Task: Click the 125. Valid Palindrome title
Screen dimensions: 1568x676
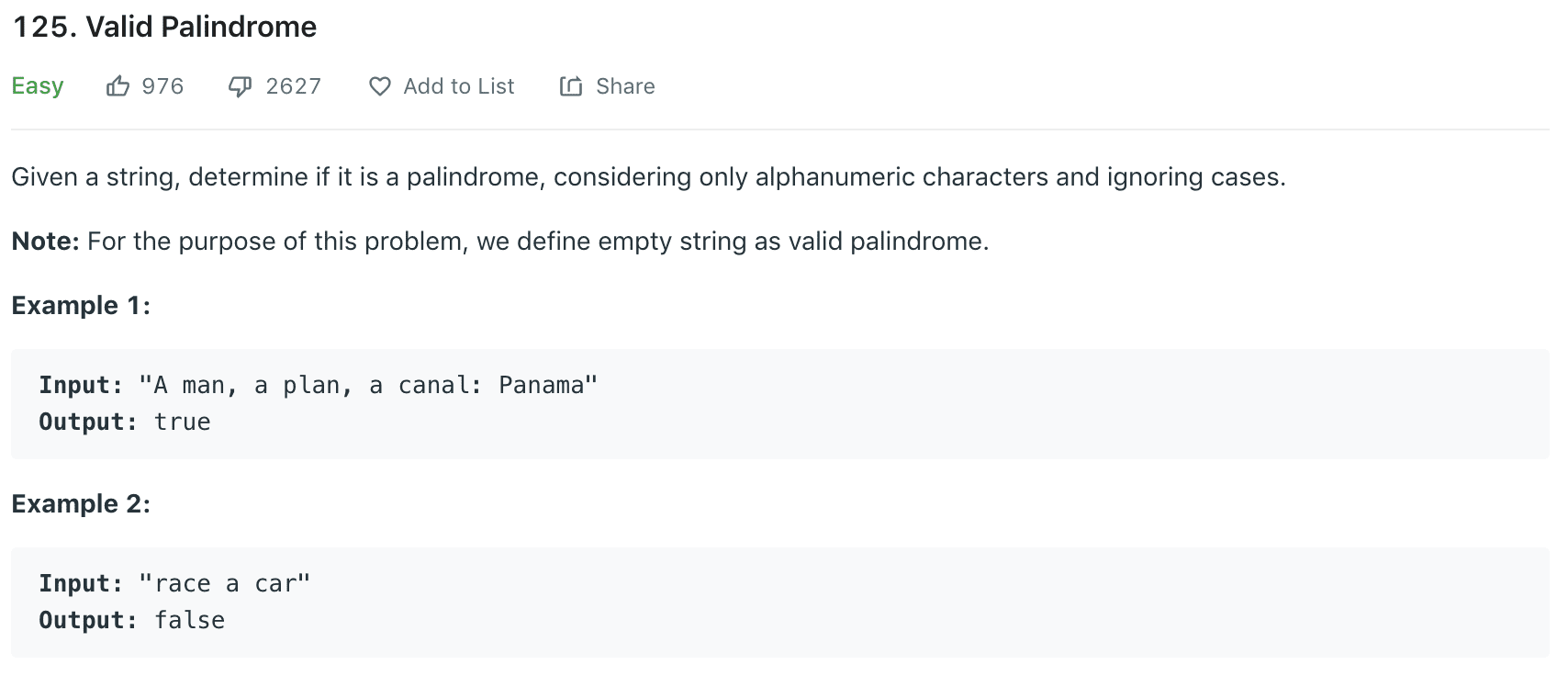Action: pos(165,27)
